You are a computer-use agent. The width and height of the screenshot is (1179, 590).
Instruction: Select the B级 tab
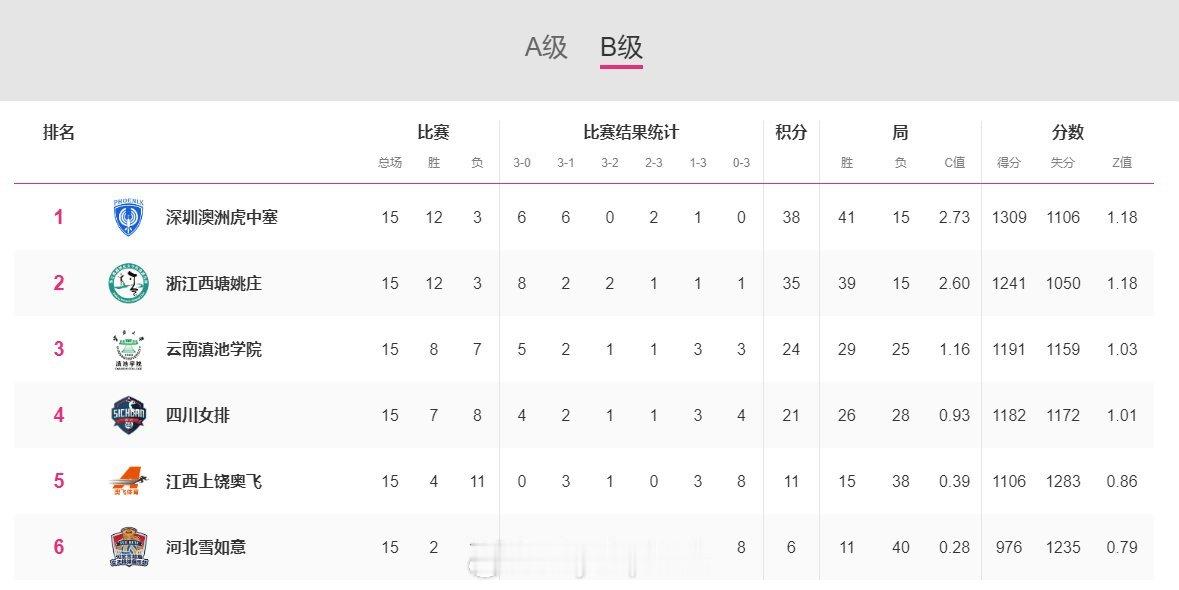coord(621,47)
